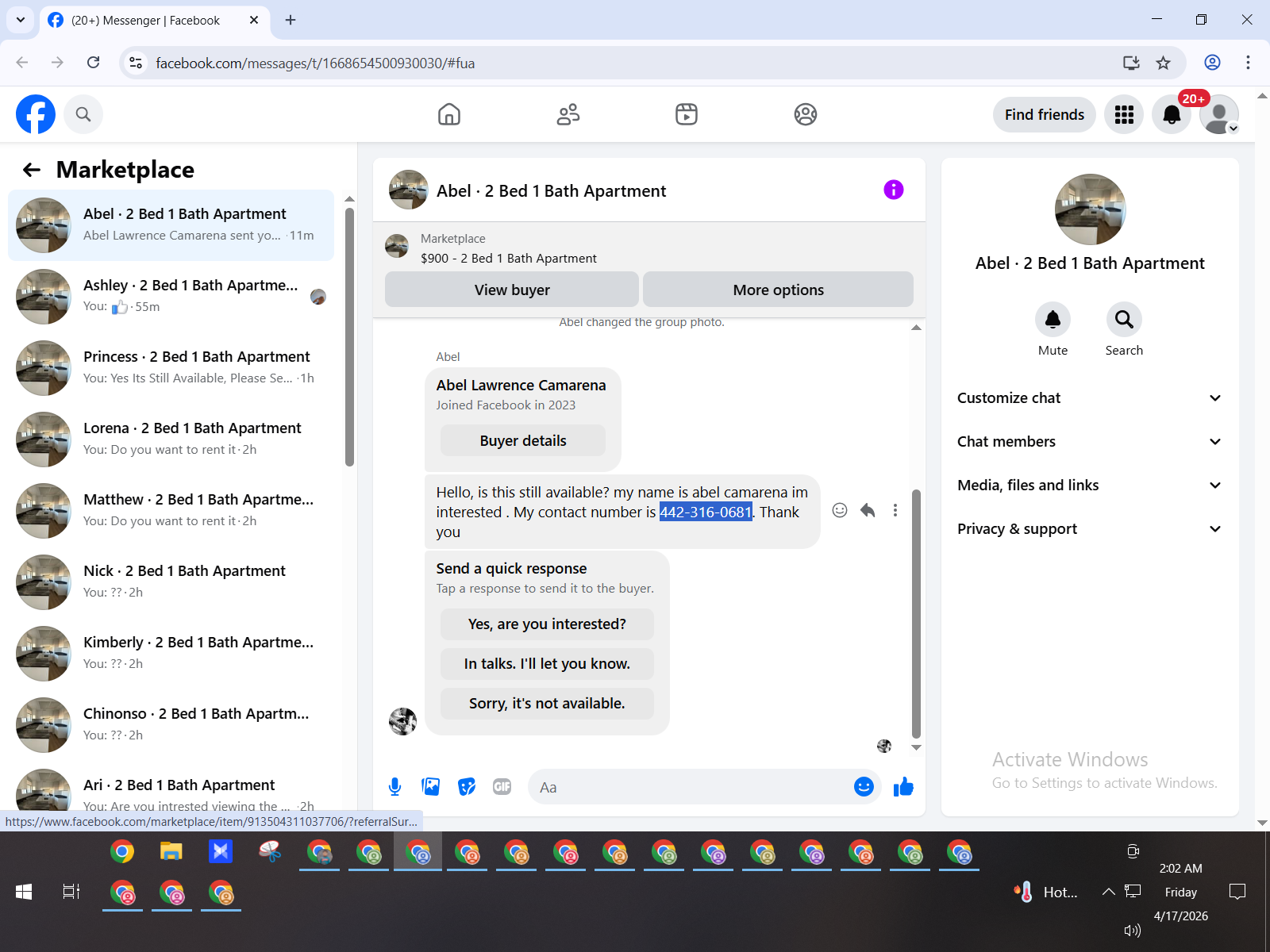This screenshot has width=1270, height=952.
Task: Open emoji picker in message box
Action: coord(864,786)
